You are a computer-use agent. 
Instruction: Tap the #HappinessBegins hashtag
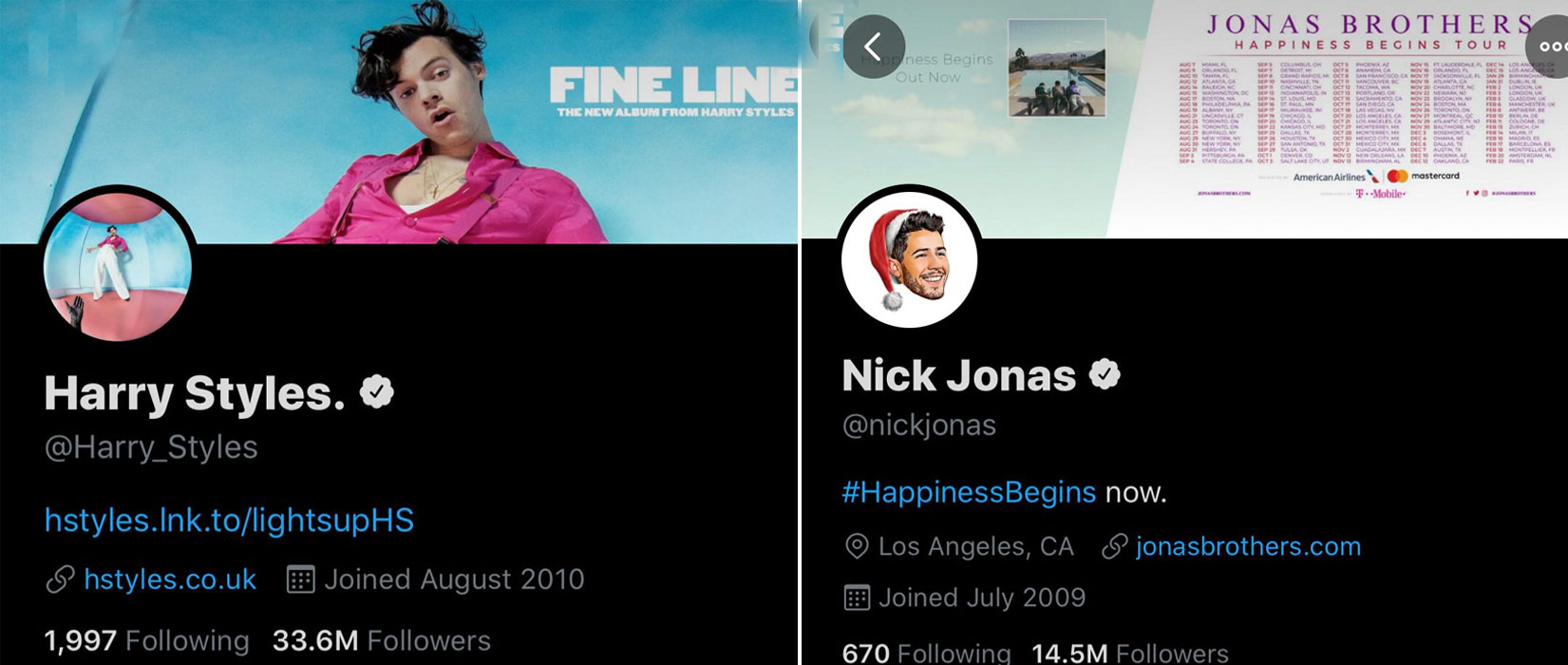pyautogui.click(x=969, y=492)
